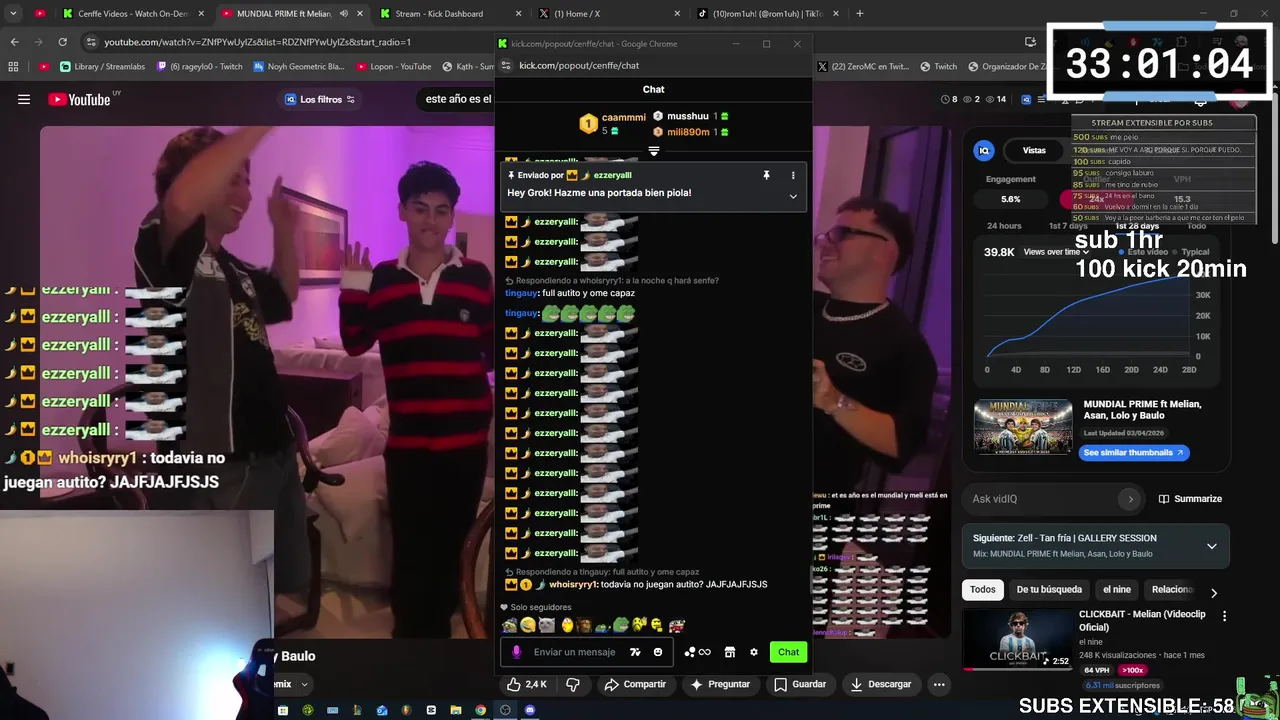This screenshot has width=1280, height=720.
Task: Show more filter chips with right arrow
Action: click(1214, 592)
